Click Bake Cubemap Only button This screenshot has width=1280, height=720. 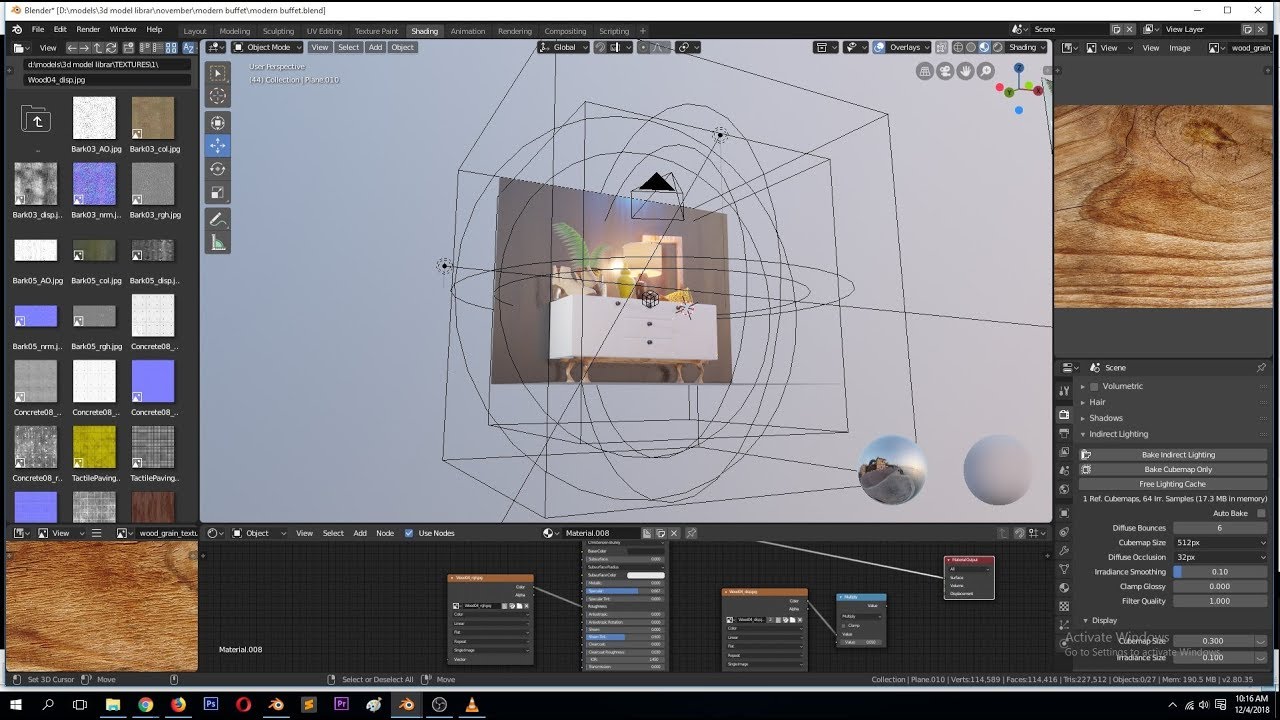click(1173, 469)
